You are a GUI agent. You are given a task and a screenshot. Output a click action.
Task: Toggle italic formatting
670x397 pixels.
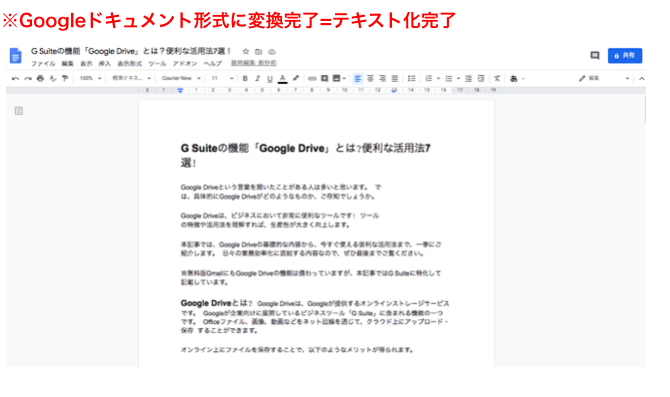[x=257, y=79]
